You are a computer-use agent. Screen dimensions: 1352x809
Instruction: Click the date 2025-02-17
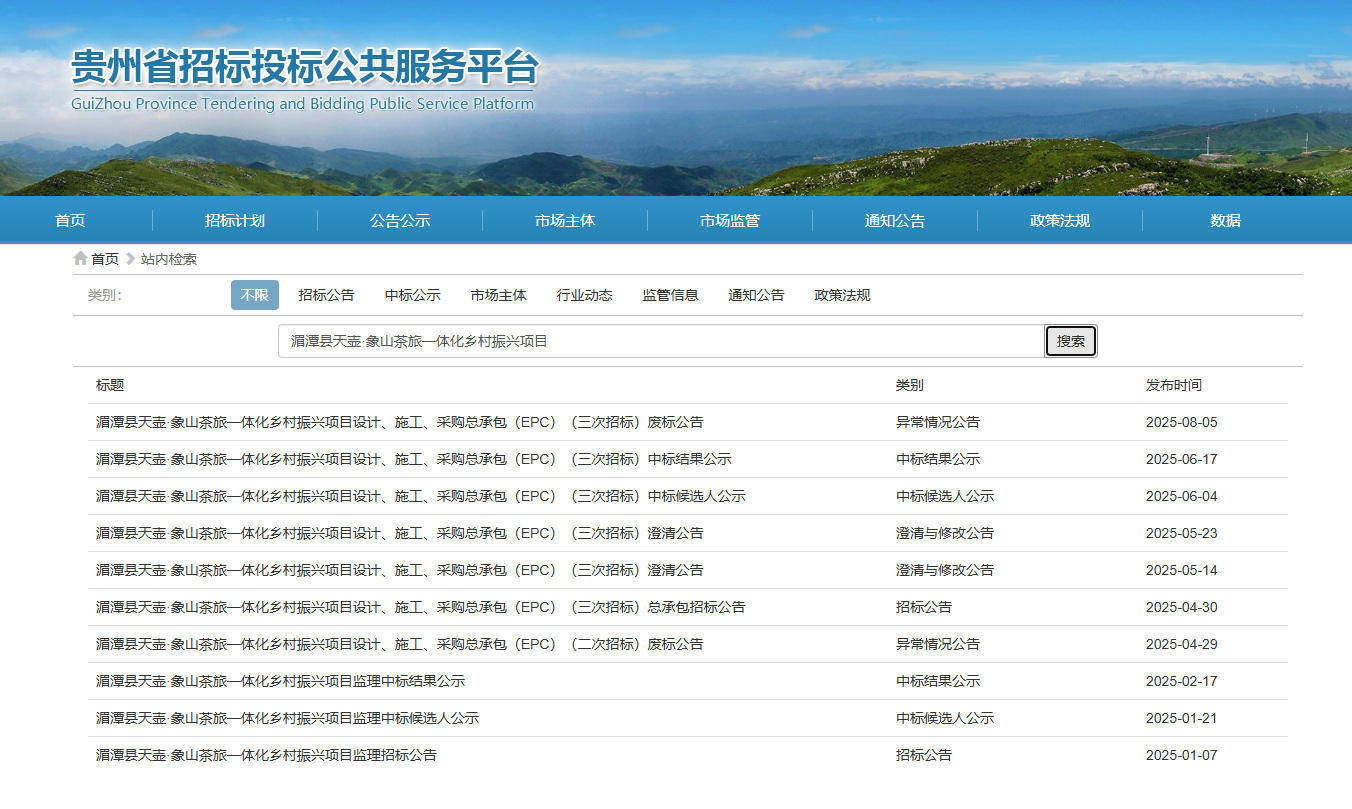1182,681
